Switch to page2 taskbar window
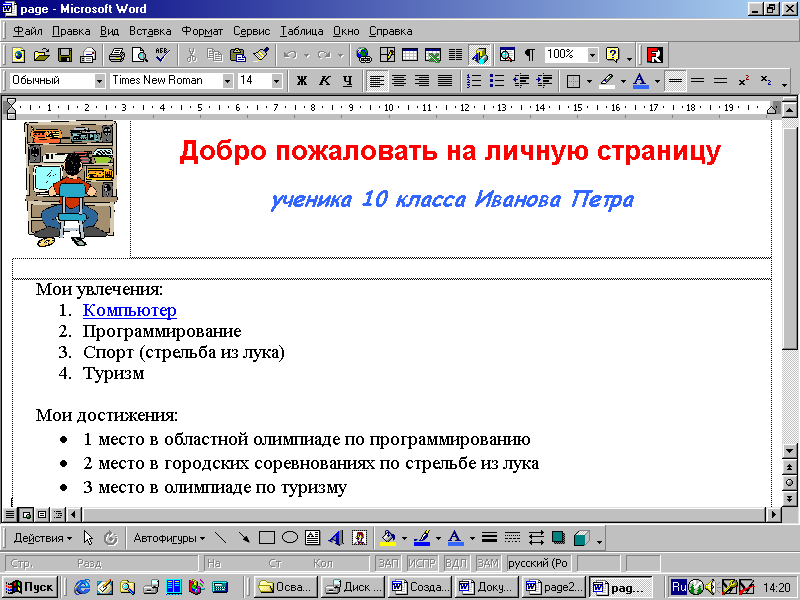 coord(554,587)
